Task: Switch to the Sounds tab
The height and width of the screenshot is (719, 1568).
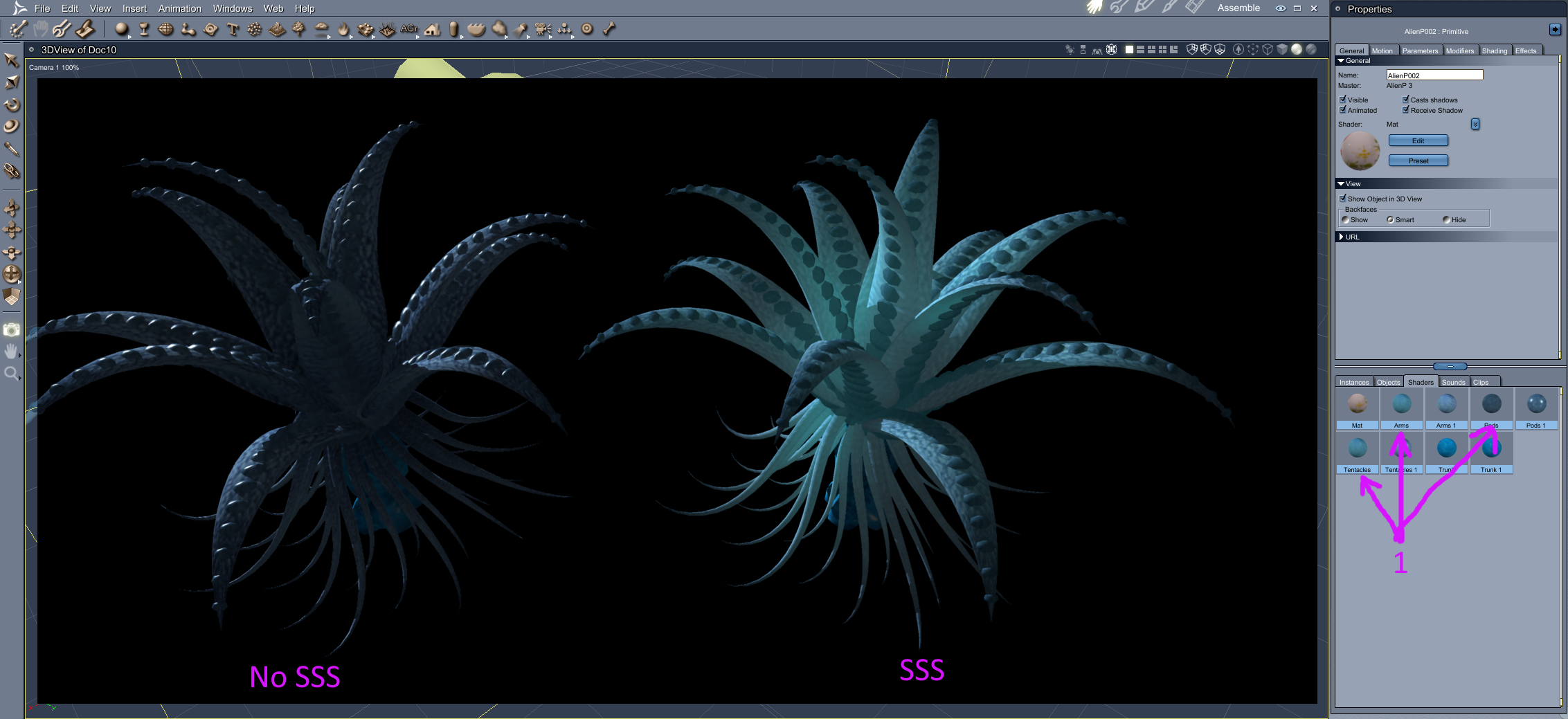Action: point(1454,382)
